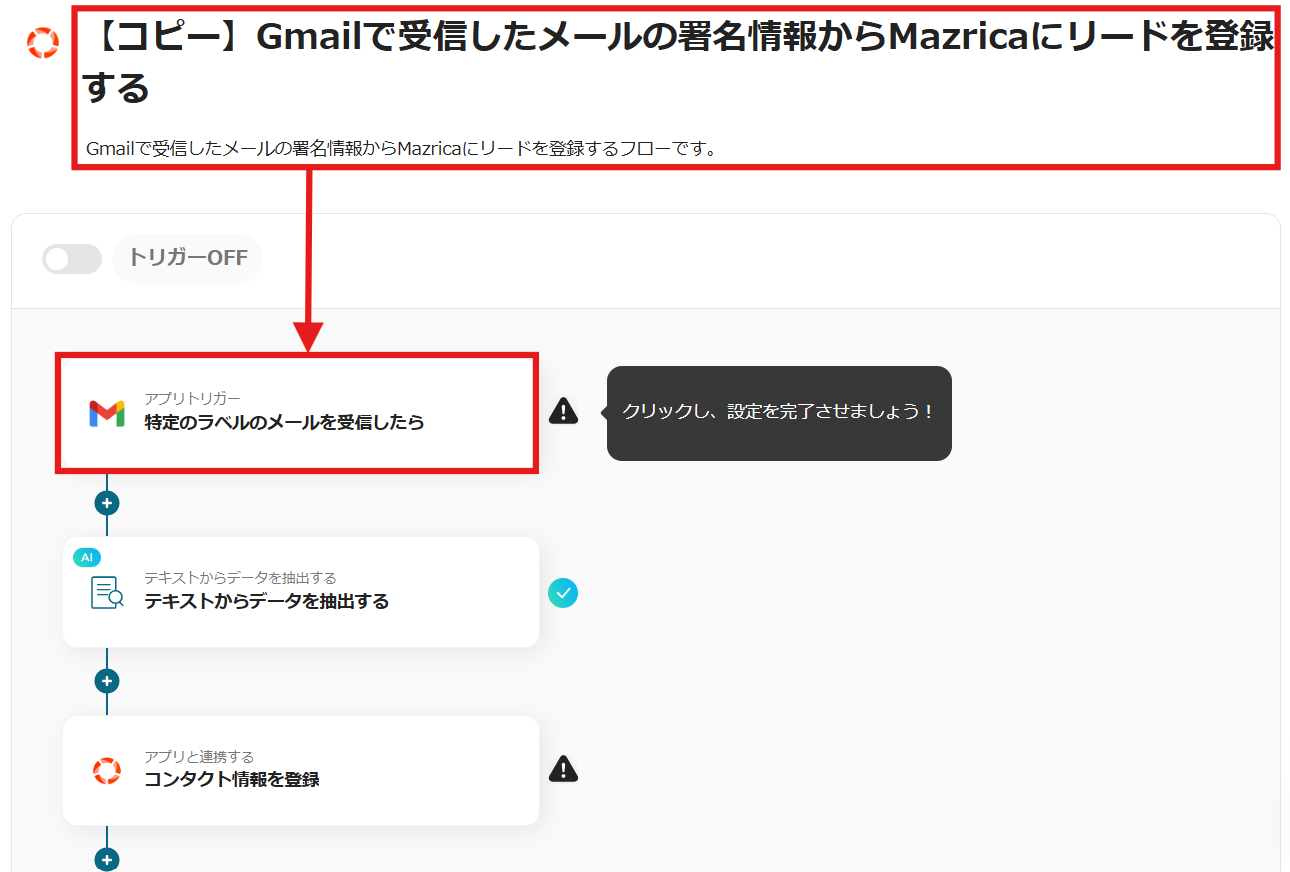This screenshot has height=872, width=1290.
Task: Open the コンタクト情報を登録 step card
Action: click(x=301, y=770)
